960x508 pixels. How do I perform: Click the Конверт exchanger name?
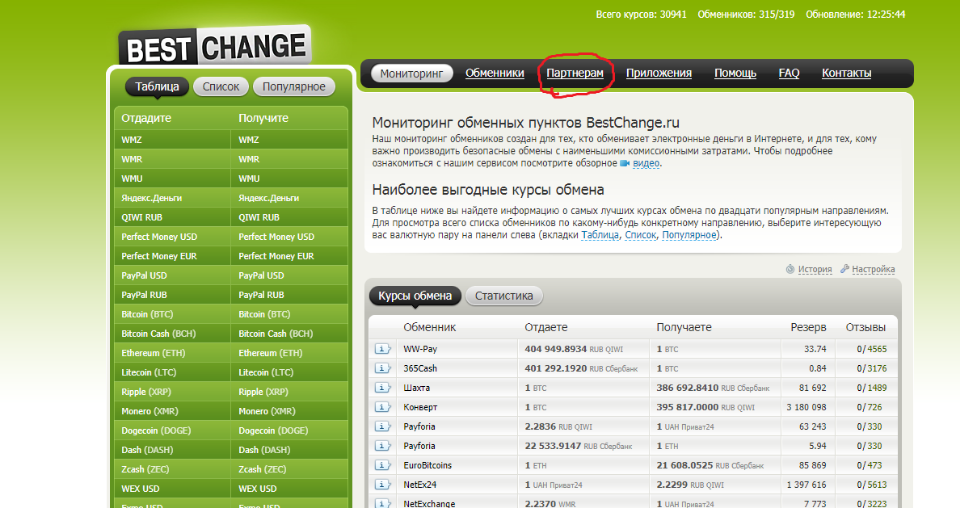pos(420,407)
